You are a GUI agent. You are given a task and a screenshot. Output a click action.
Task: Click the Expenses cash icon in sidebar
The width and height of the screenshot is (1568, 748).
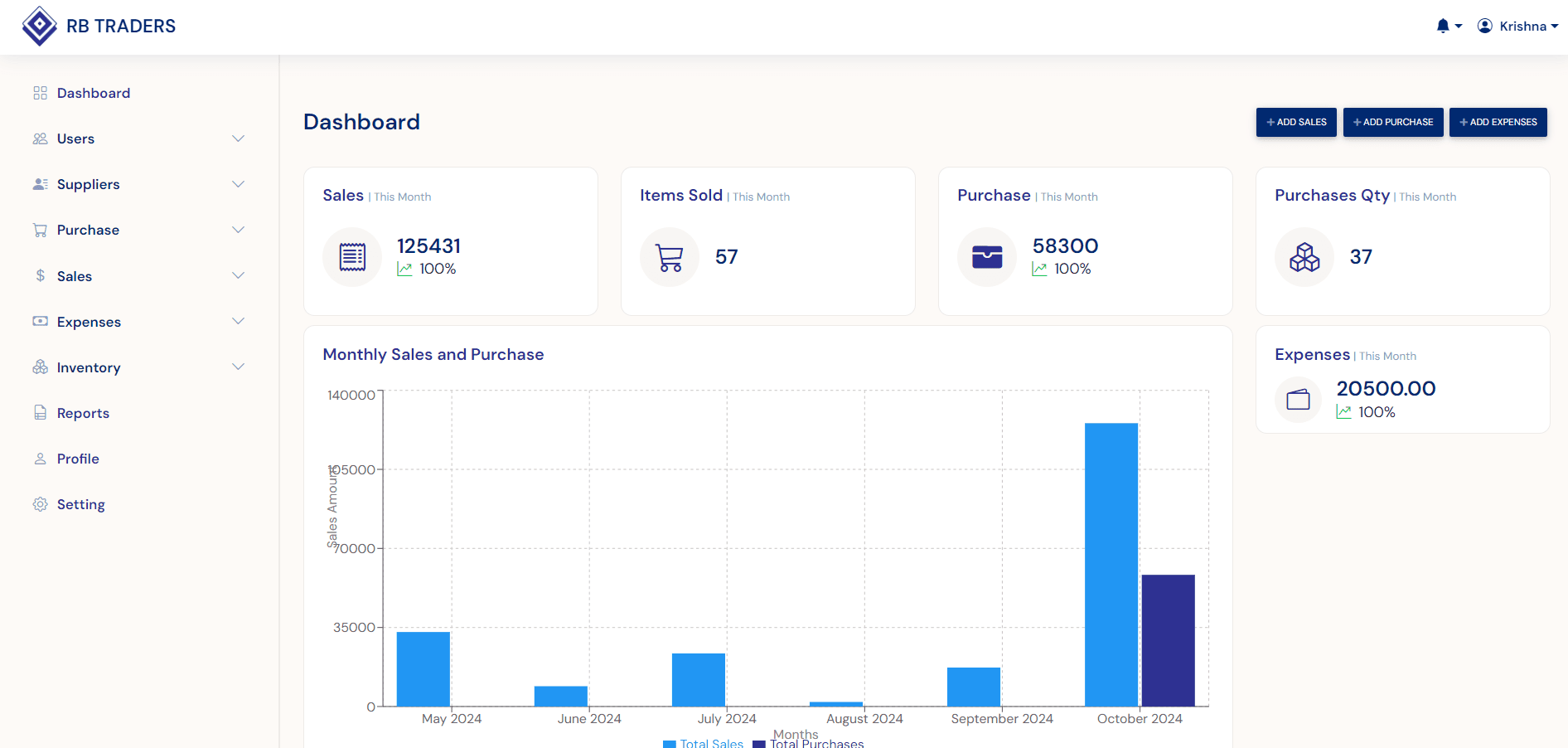pos(40,321)
